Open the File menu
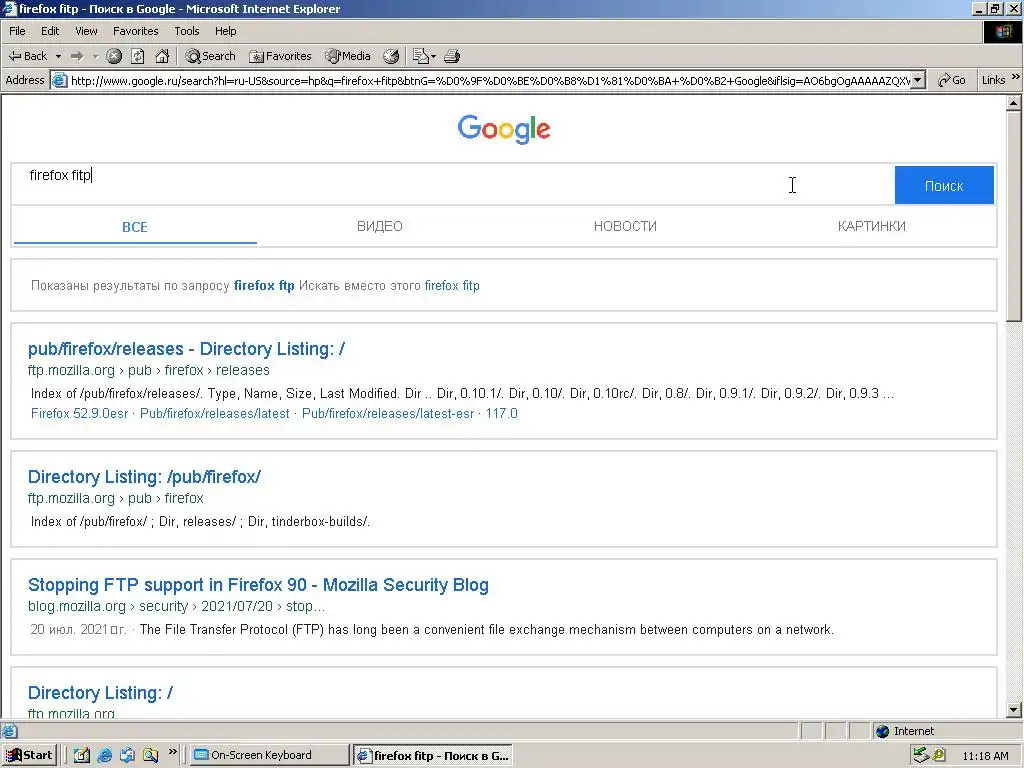 pyautogui.click(x=17, y=31)
